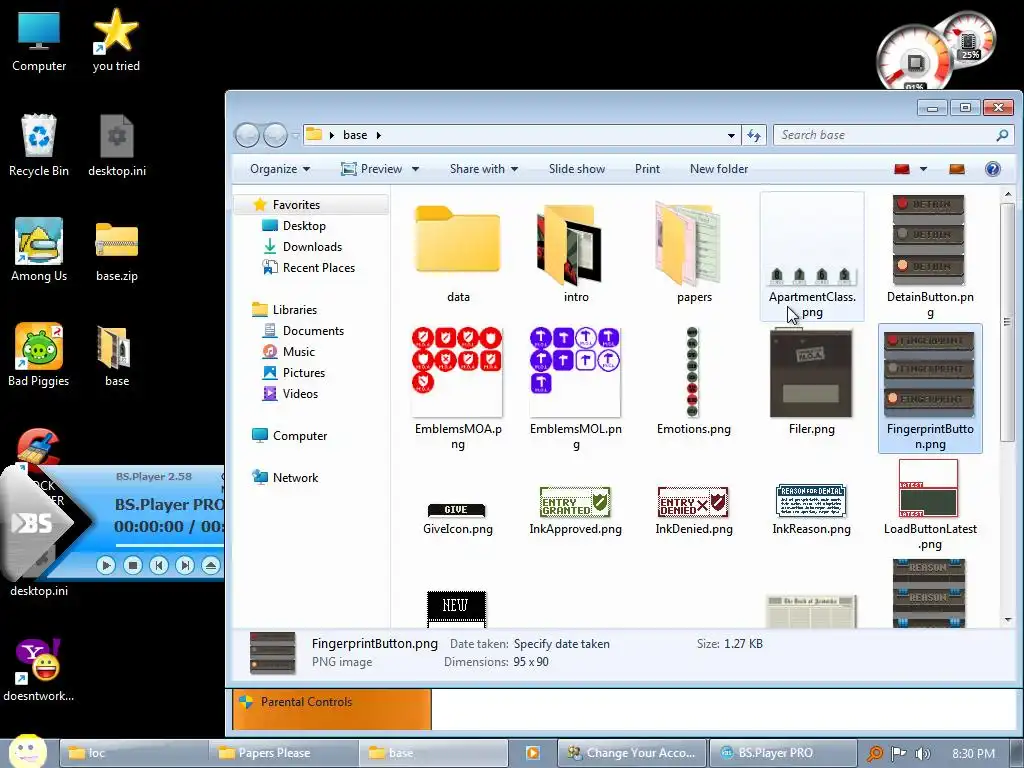Click previous track in BS.Player
This screenshot has height=768, width=1024.
(x=159, y=565)
